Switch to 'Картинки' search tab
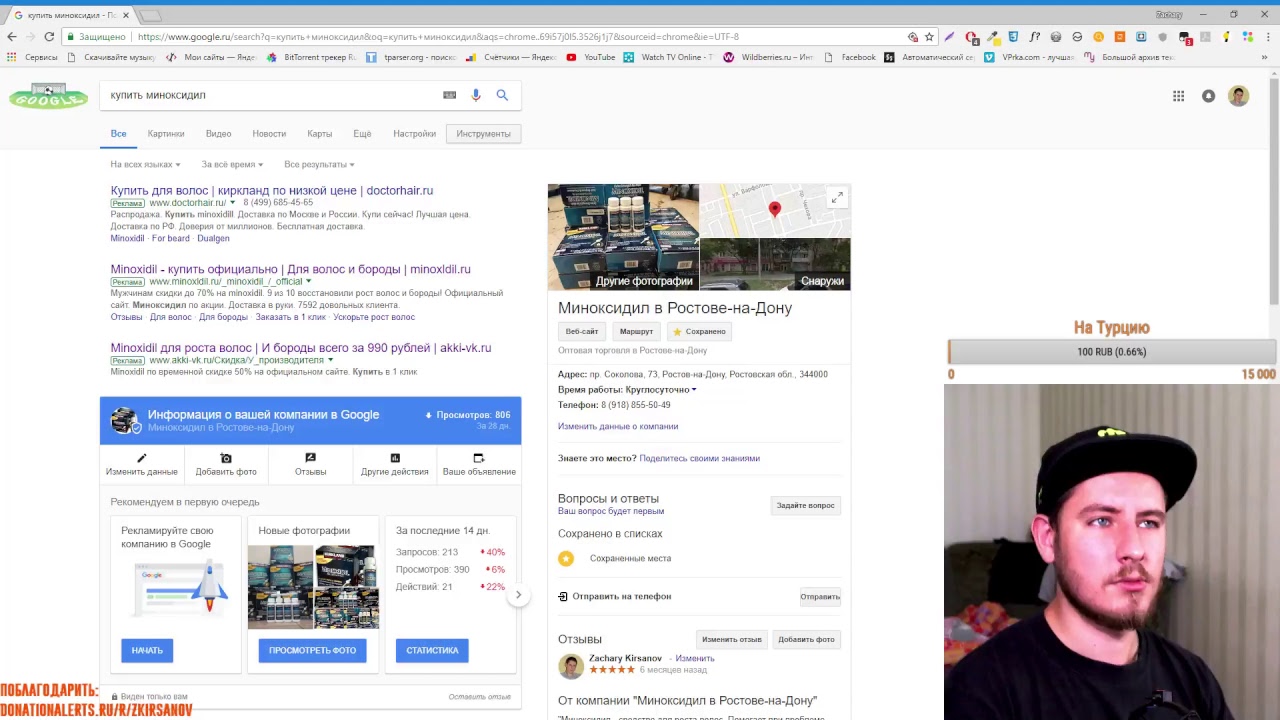This screenshot has width=1280, height=720. pos(166,133)
